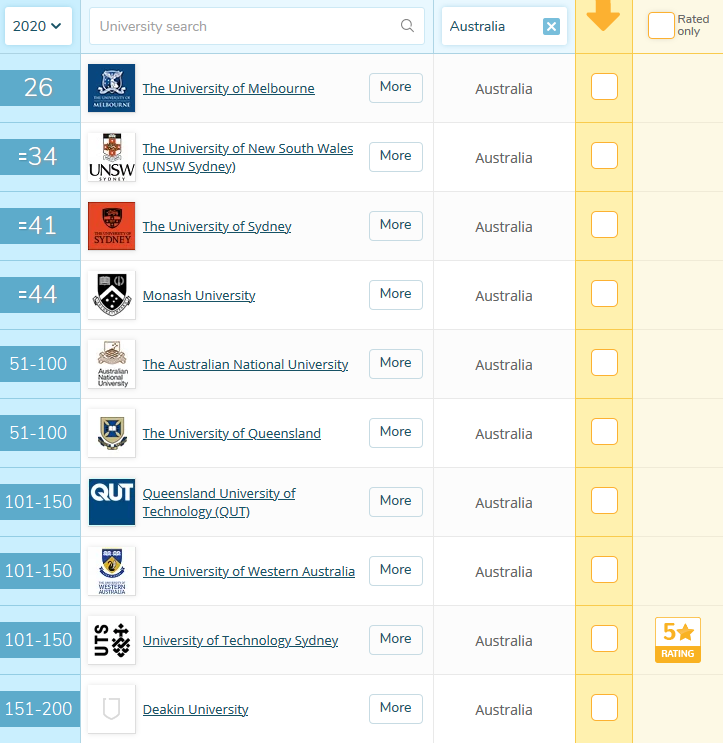
Task: Tick compare checkbox for University of Melbourne
Action: (x=604, y=87)
